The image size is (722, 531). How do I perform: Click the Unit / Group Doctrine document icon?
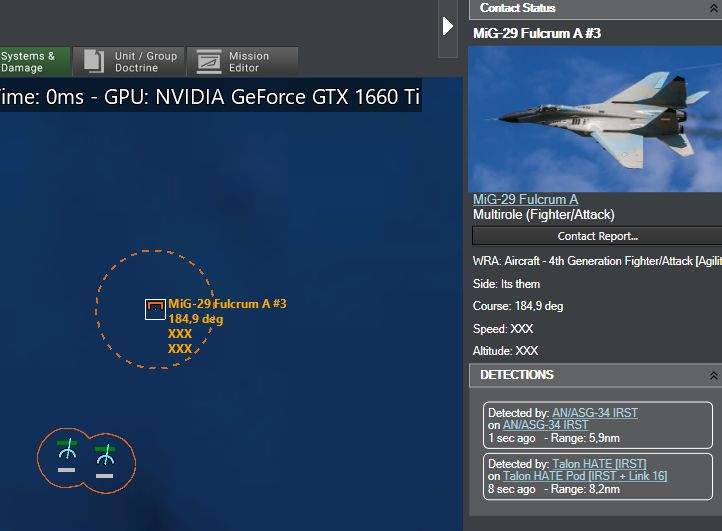94,61
